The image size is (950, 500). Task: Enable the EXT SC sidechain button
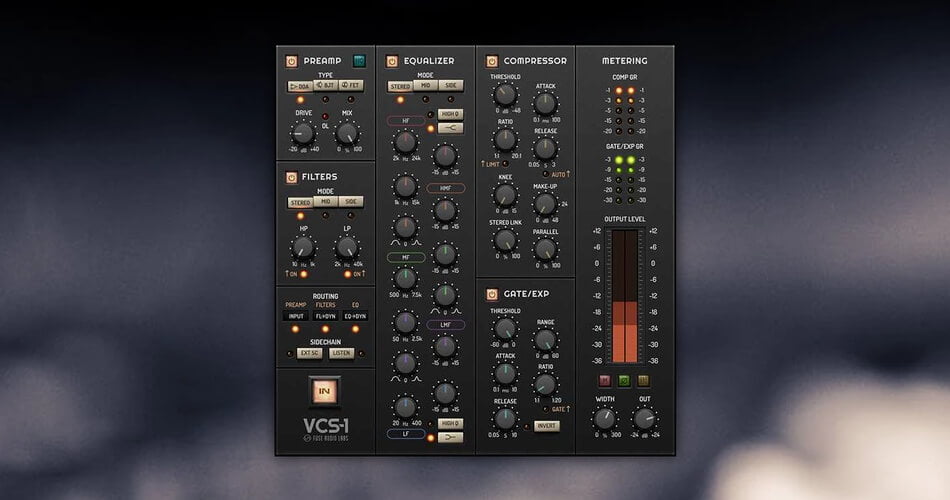tap(310, 353)
